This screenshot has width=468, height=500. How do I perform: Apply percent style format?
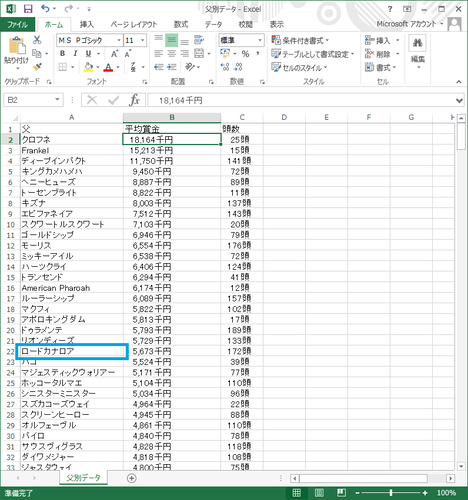coord(245,54)
